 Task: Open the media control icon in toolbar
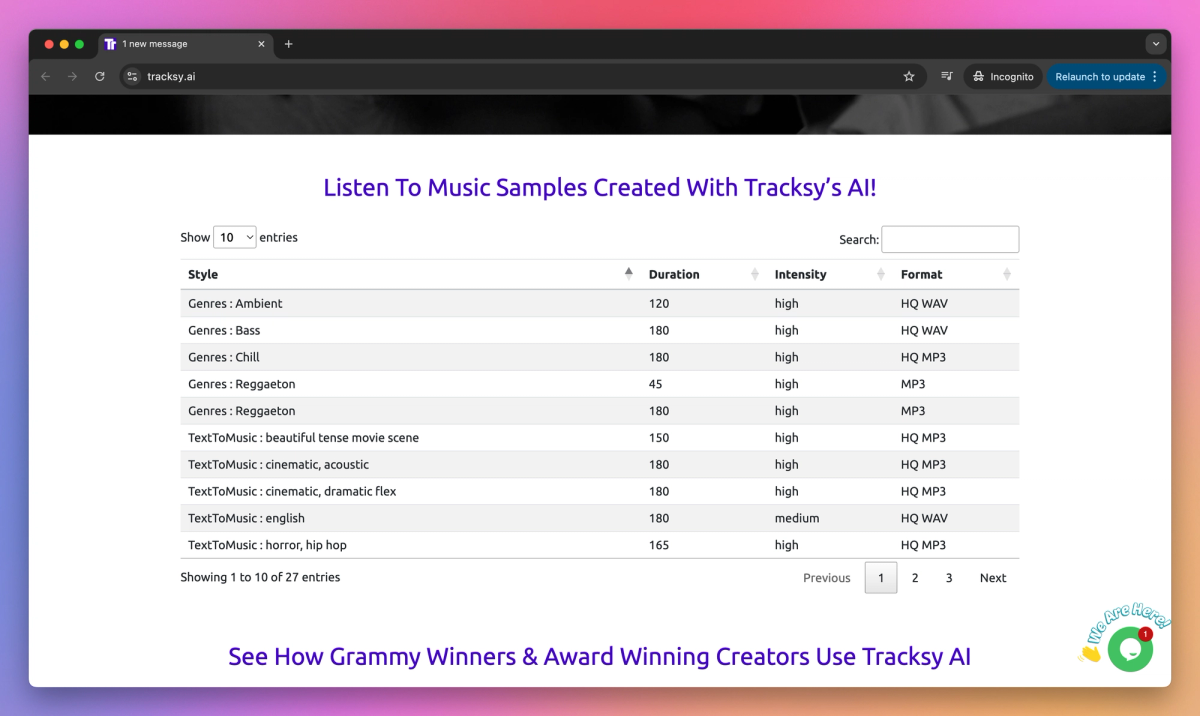pyautogui.click(x=946, y=76)
